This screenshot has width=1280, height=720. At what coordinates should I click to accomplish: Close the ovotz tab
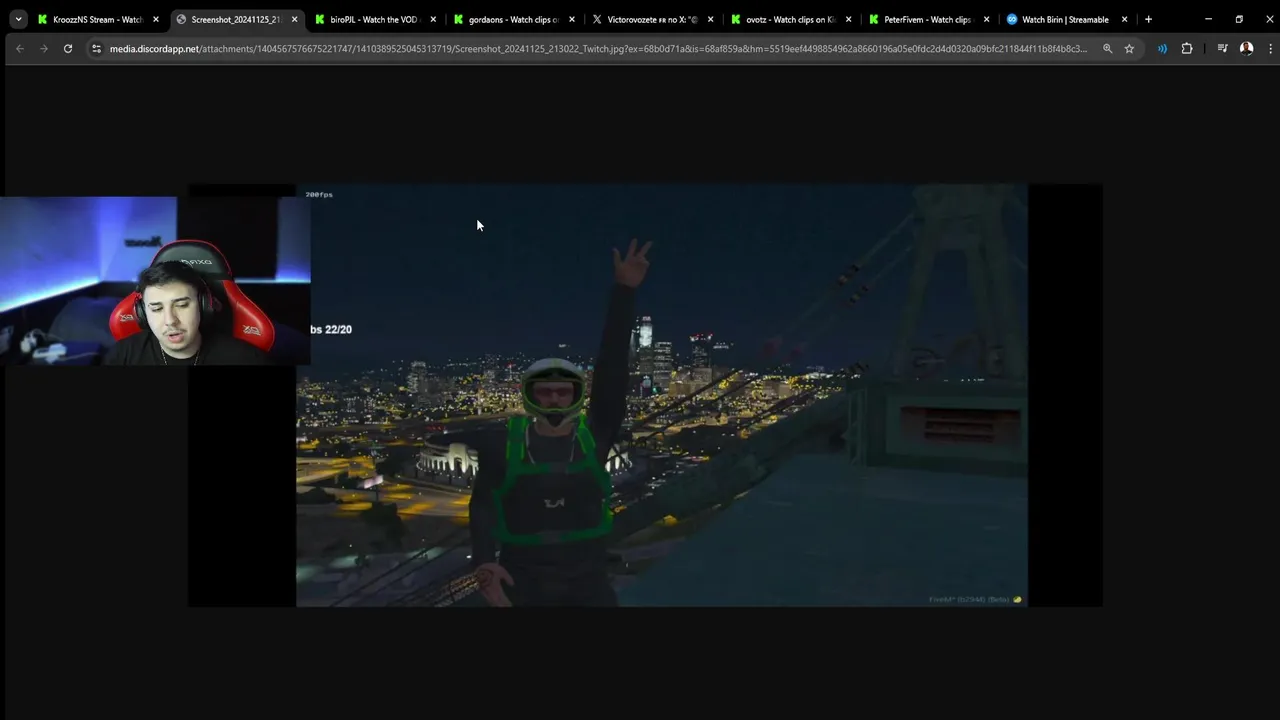point(849,19)
